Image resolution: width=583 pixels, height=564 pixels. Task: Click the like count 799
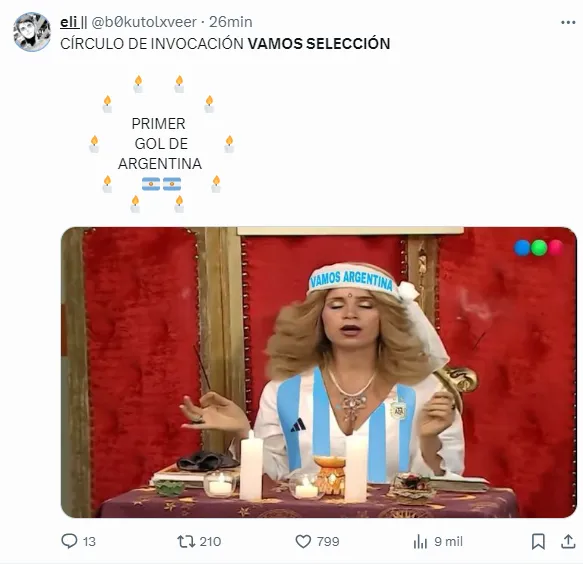tap(328, 542)
